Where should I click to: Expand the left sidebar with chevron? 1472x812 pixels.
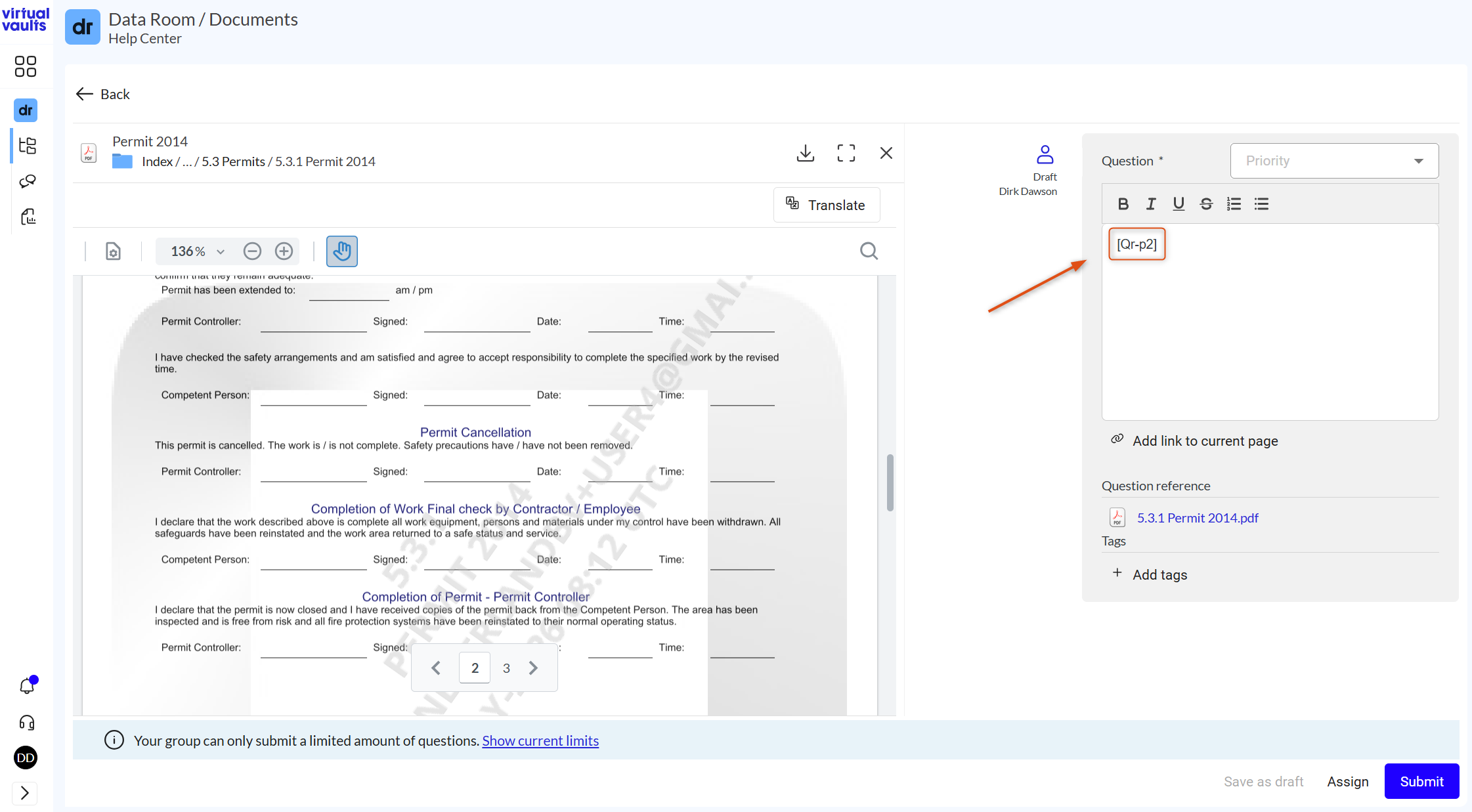coord(25,793)
